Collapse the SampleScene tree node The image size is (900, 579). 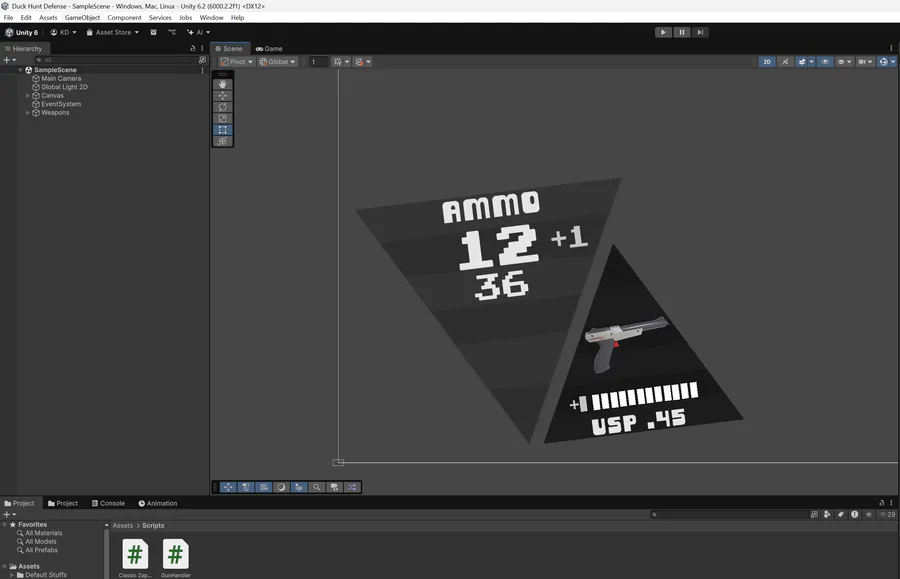coord(20,70)
